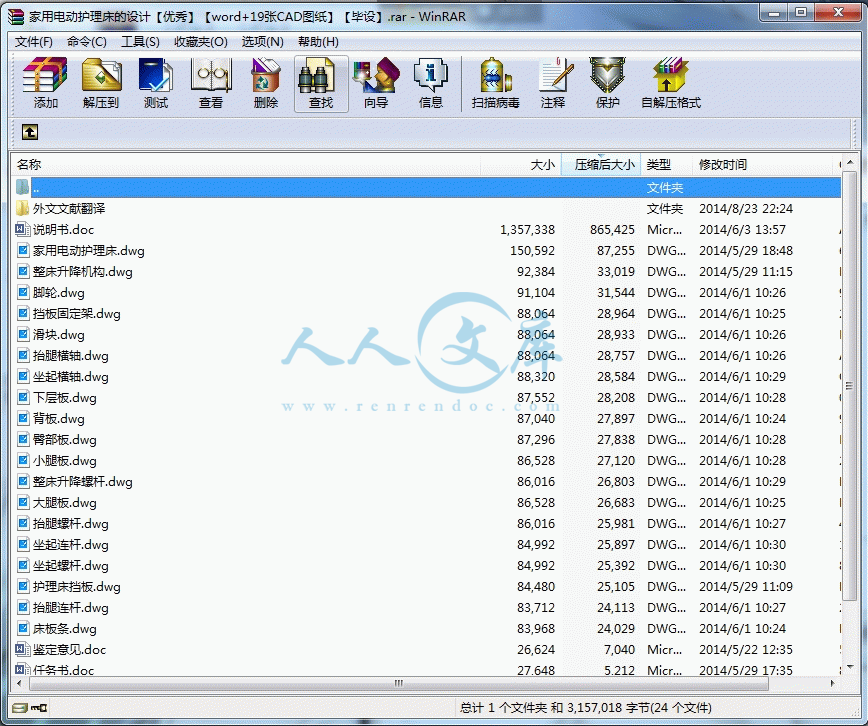The height and width of the screenshot is (726, 868).
Task: Open the 收藏夹(O) menu
Action: pos(200,42)
